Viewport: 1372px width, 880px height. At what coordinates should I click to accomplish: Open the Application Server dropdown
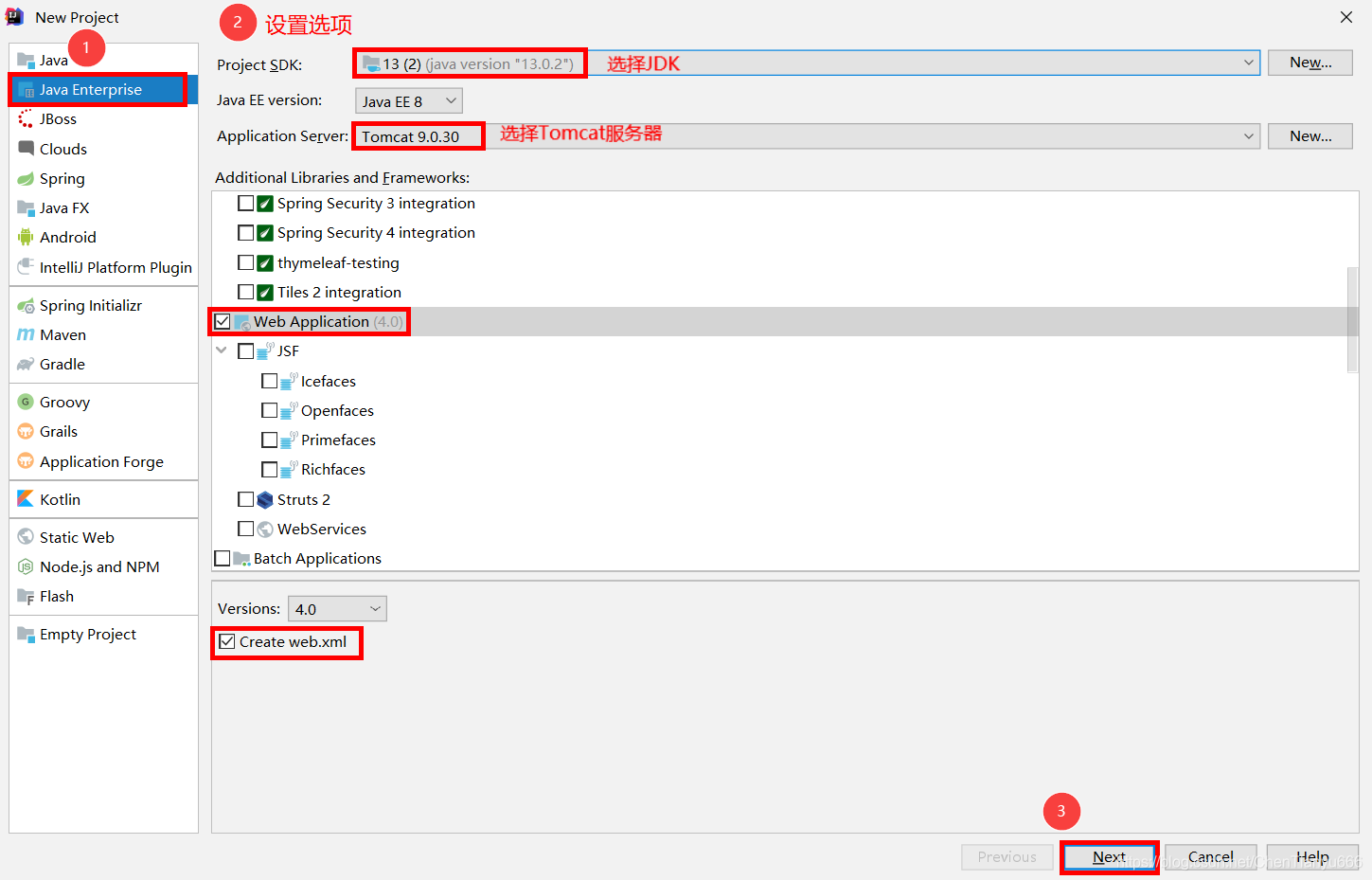[807, 136]
